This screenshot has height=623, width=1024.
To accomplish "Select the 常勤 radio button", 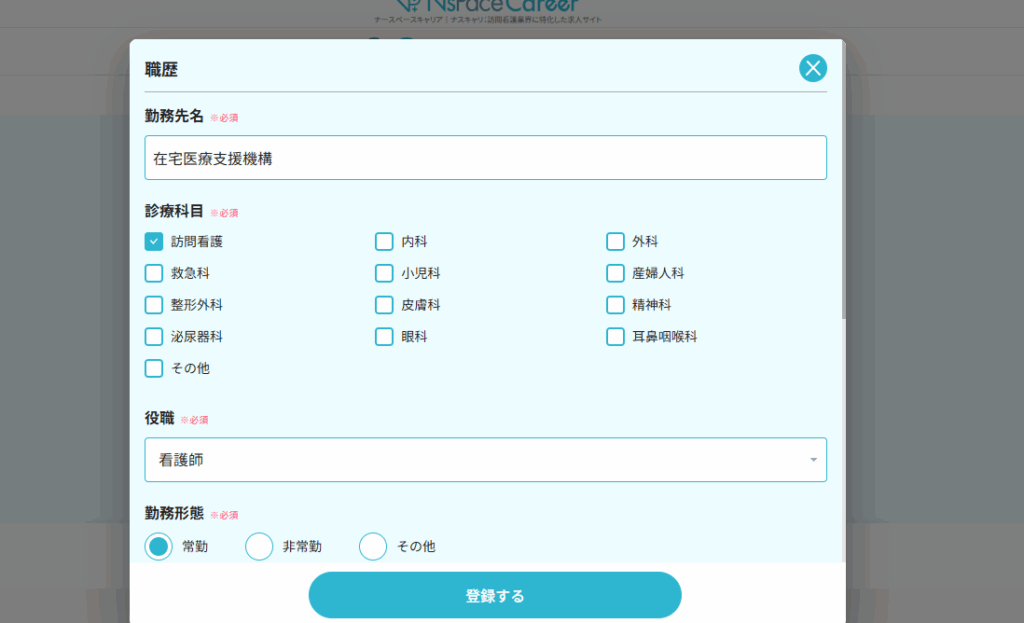I will coord(159,546).
